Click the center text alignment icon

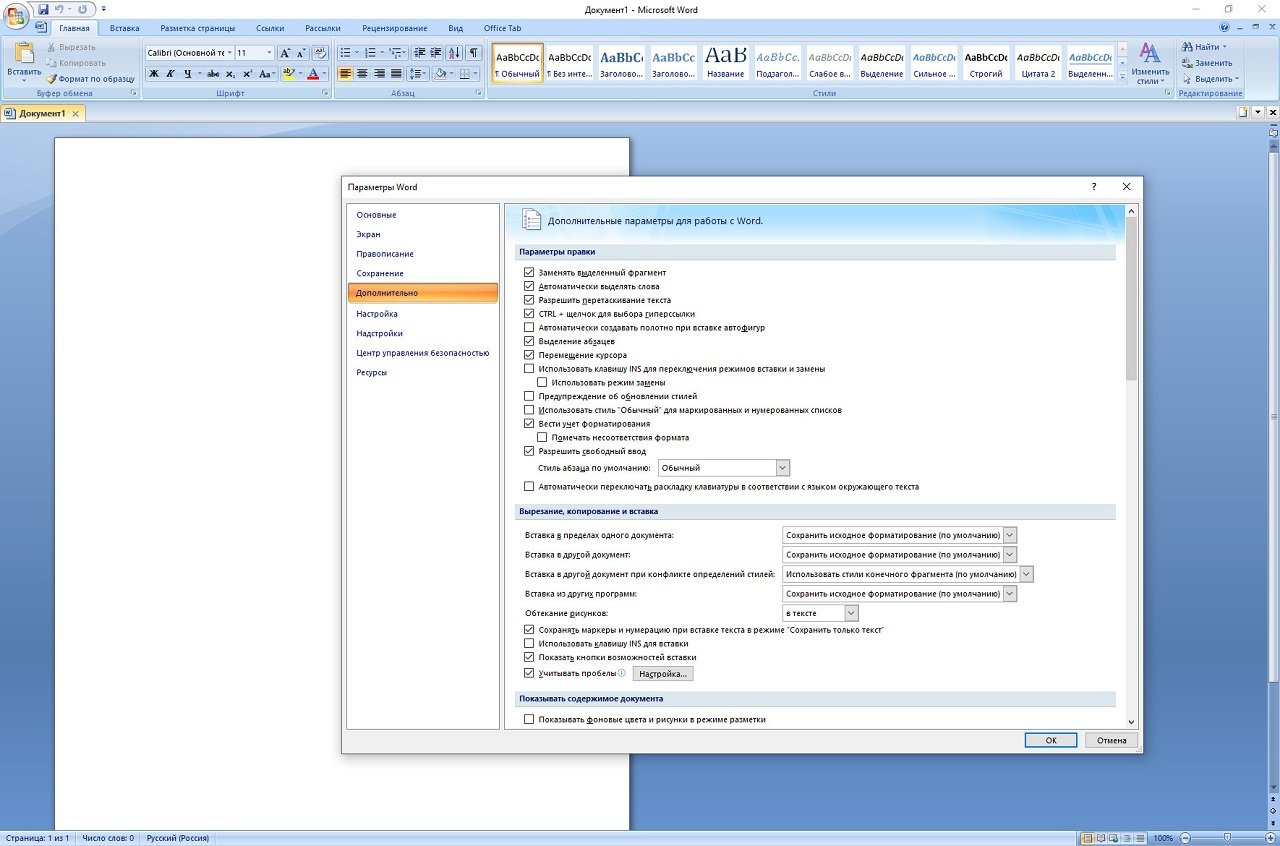click(362, 74)
